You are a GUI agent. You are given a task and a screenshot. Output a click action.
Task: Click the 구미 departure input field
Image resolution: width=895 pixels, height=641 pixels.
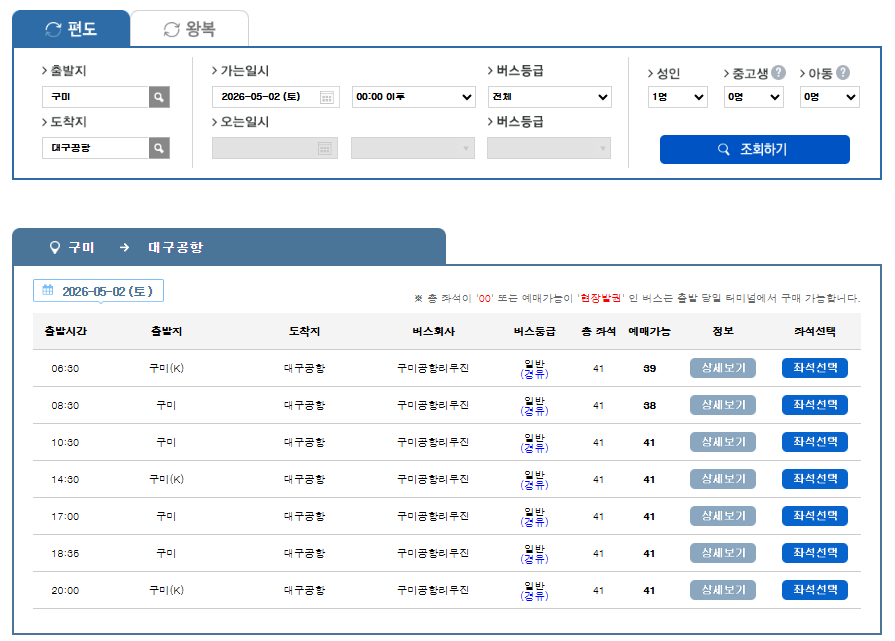coord(95,97)
